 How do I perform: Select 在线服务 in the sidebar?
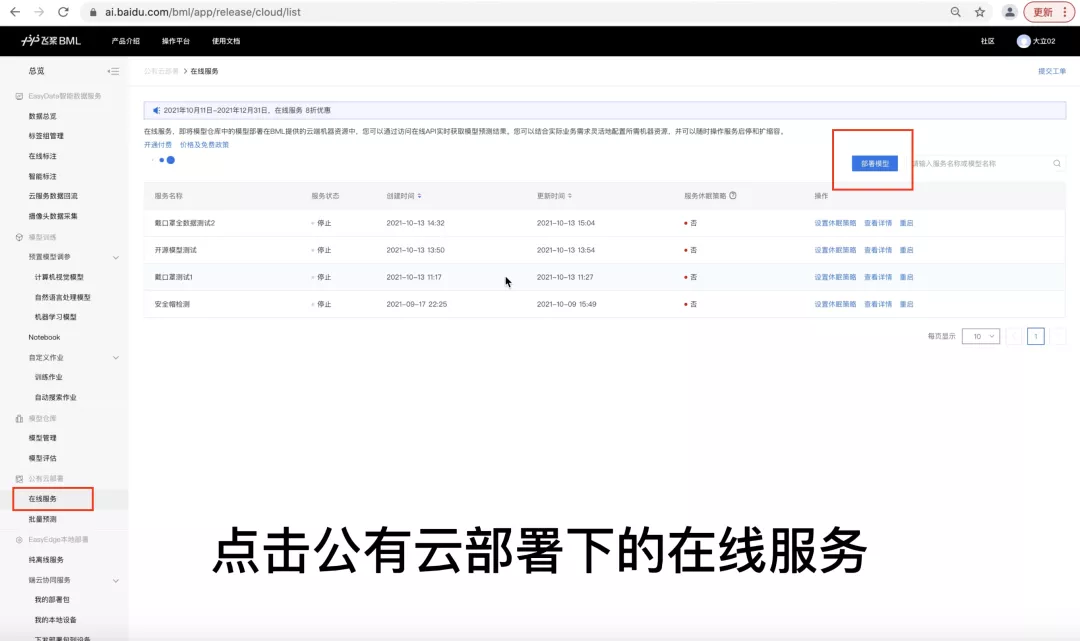43,498
